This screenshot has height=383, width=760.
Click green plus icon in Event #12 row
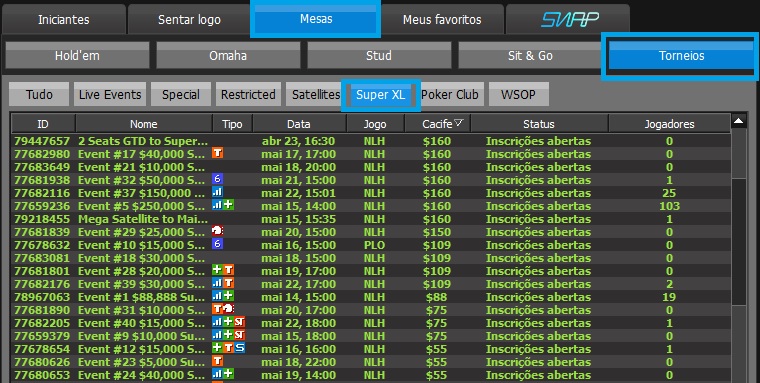[x=218, y=348]
